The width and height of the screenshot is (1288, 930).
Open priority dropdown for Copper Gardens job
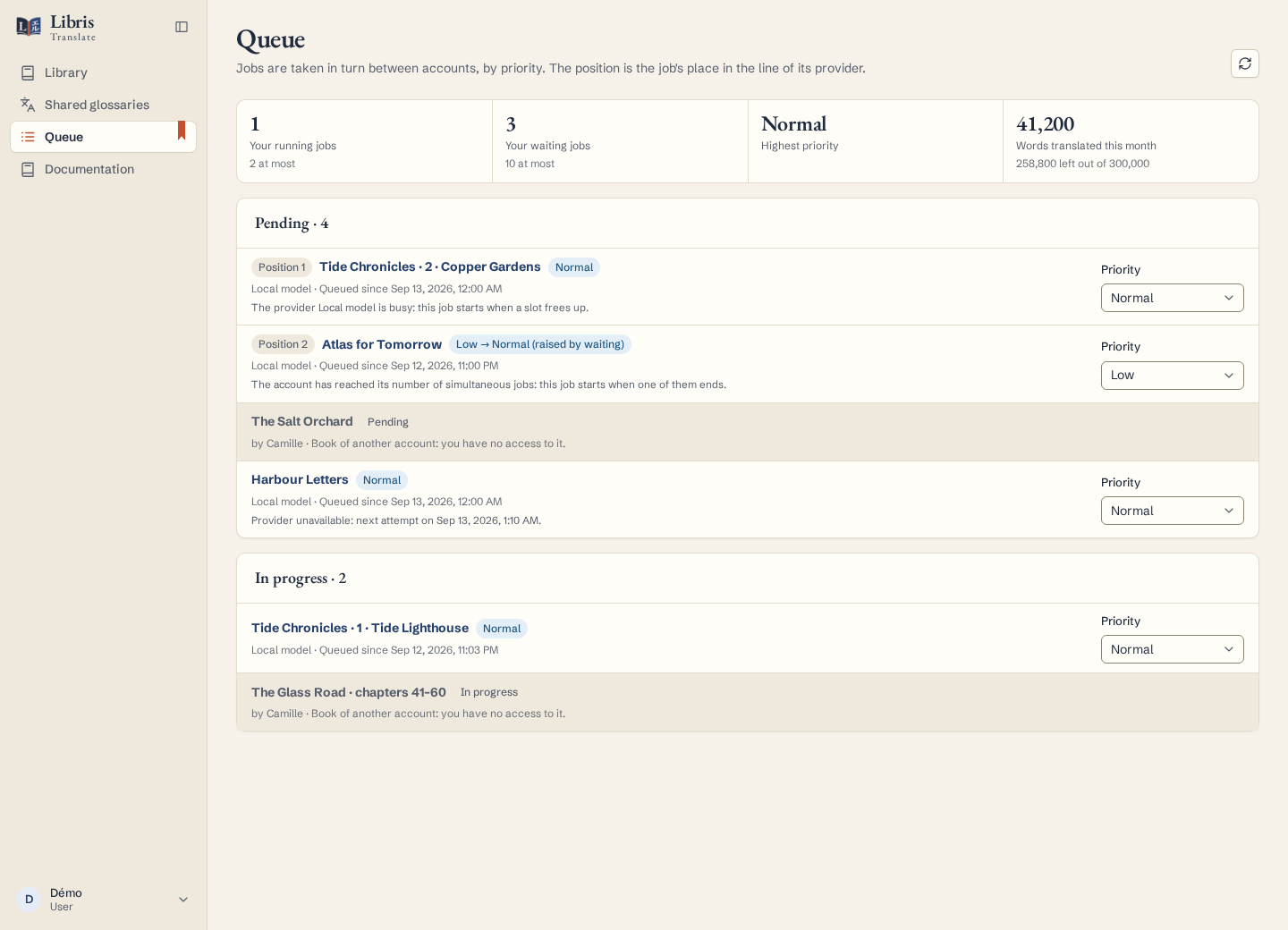(x=1172, y=298)
